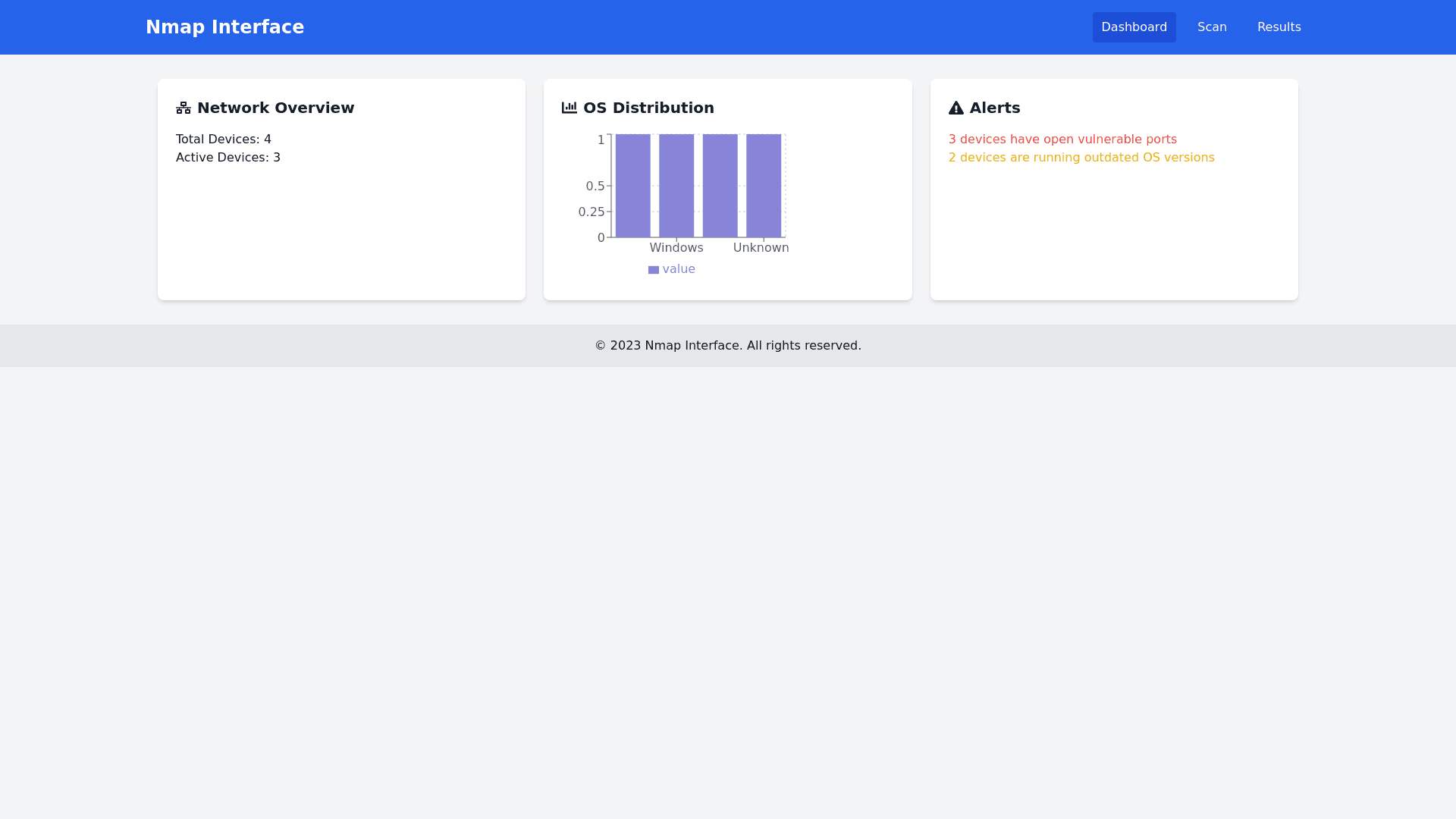Click the network diagram icon beside Network Overview
The image size is (1456, 819).
coord(184,108)
